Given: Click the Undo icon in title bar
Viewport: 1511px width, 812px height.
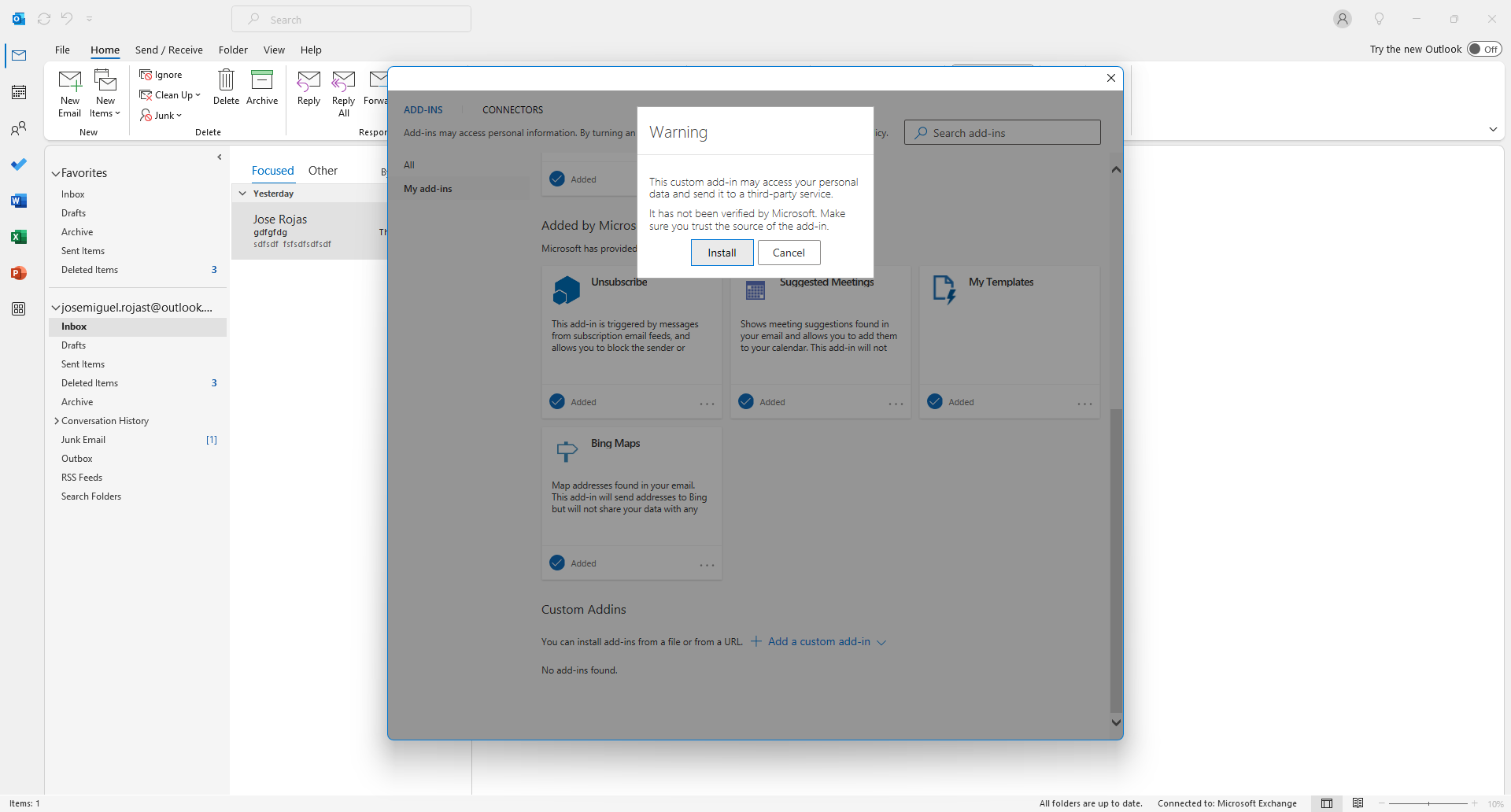Looking at the screenshot, I should tap(67, 19).
